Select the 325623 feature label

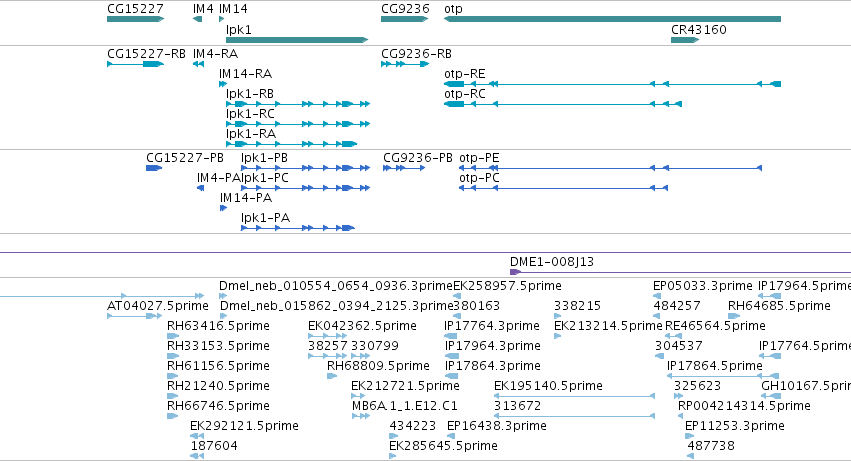(697, 387)
